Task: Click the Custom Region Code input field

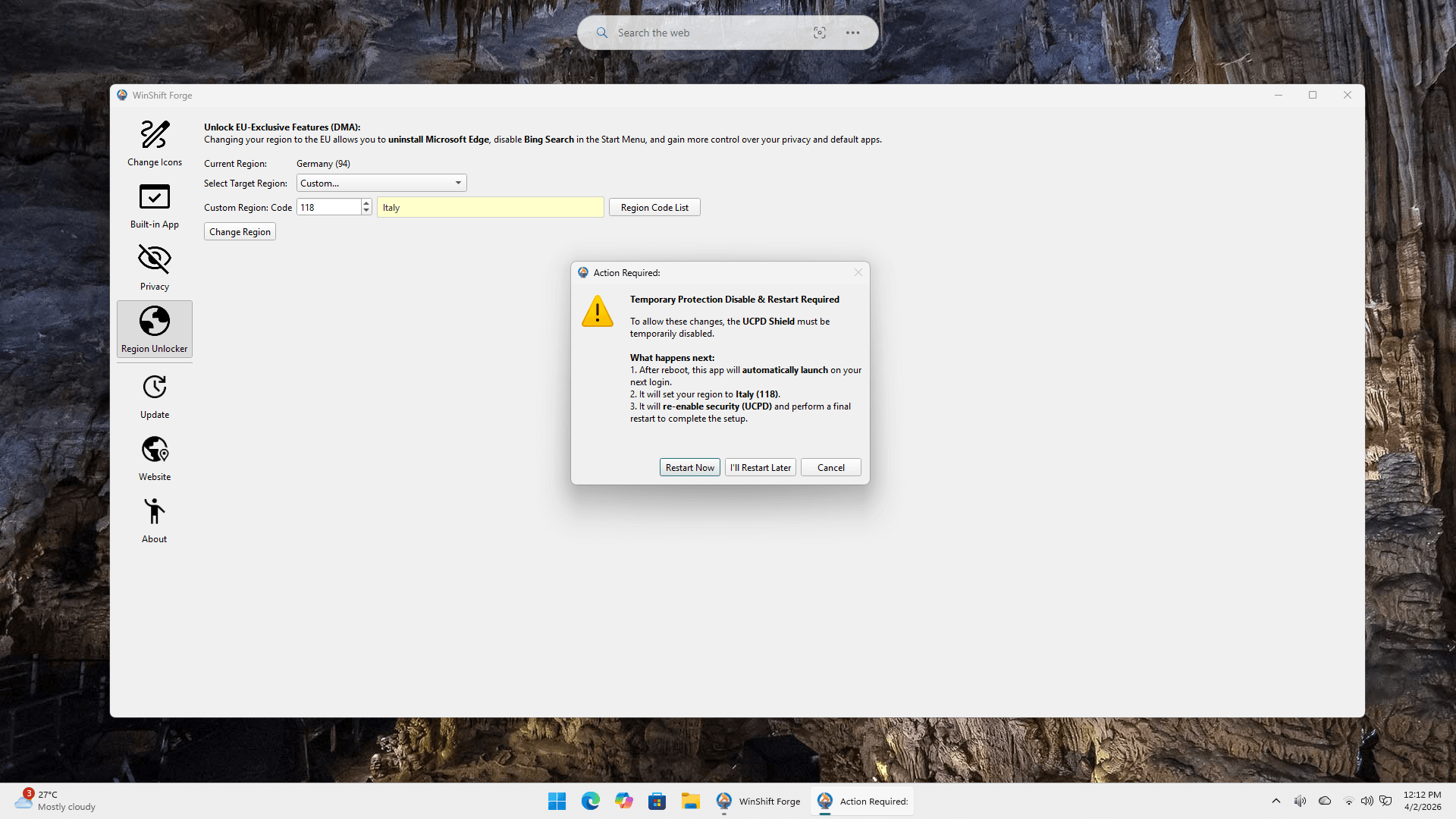Action: (328, 207)
